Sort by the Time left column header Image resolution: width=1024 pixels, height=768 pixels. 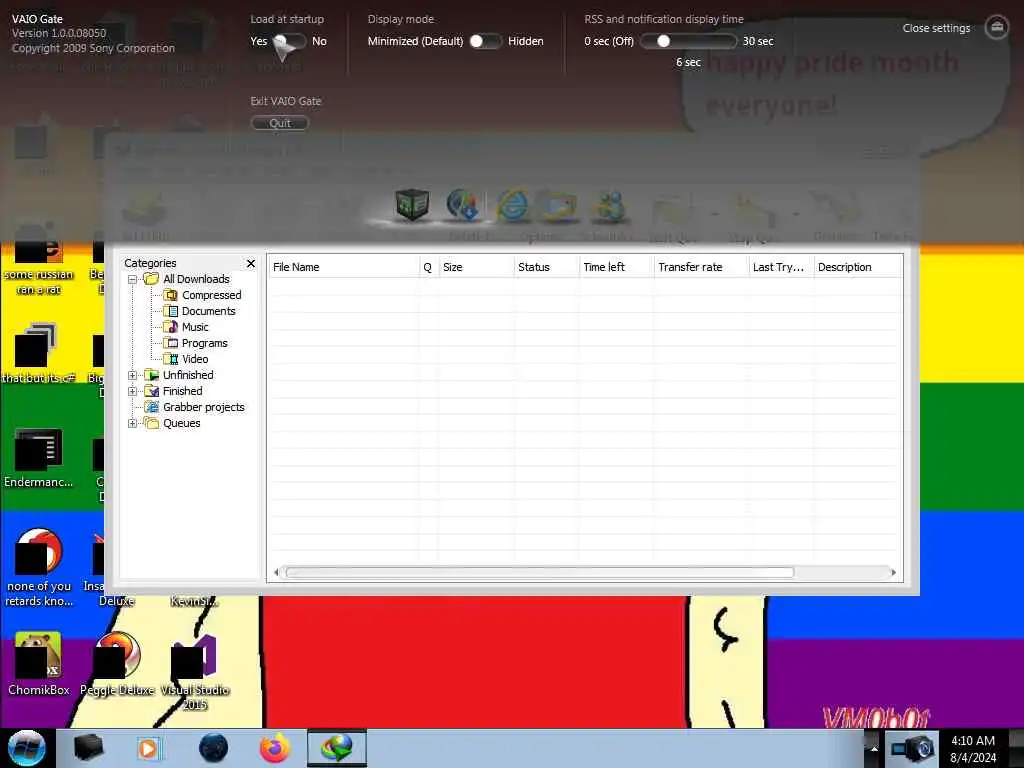pyautogui.click(x=616, y=267)
